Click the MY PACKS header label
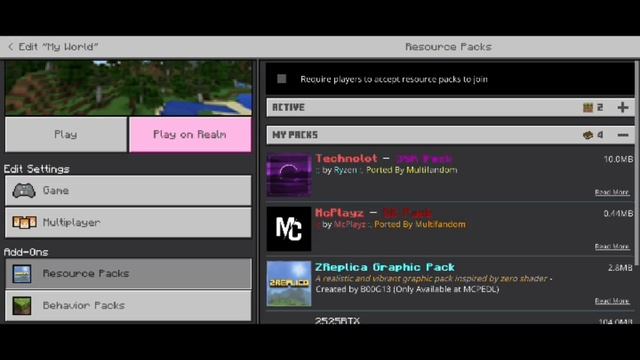Screen dimensions: 640x360 [x=295, y=135]
